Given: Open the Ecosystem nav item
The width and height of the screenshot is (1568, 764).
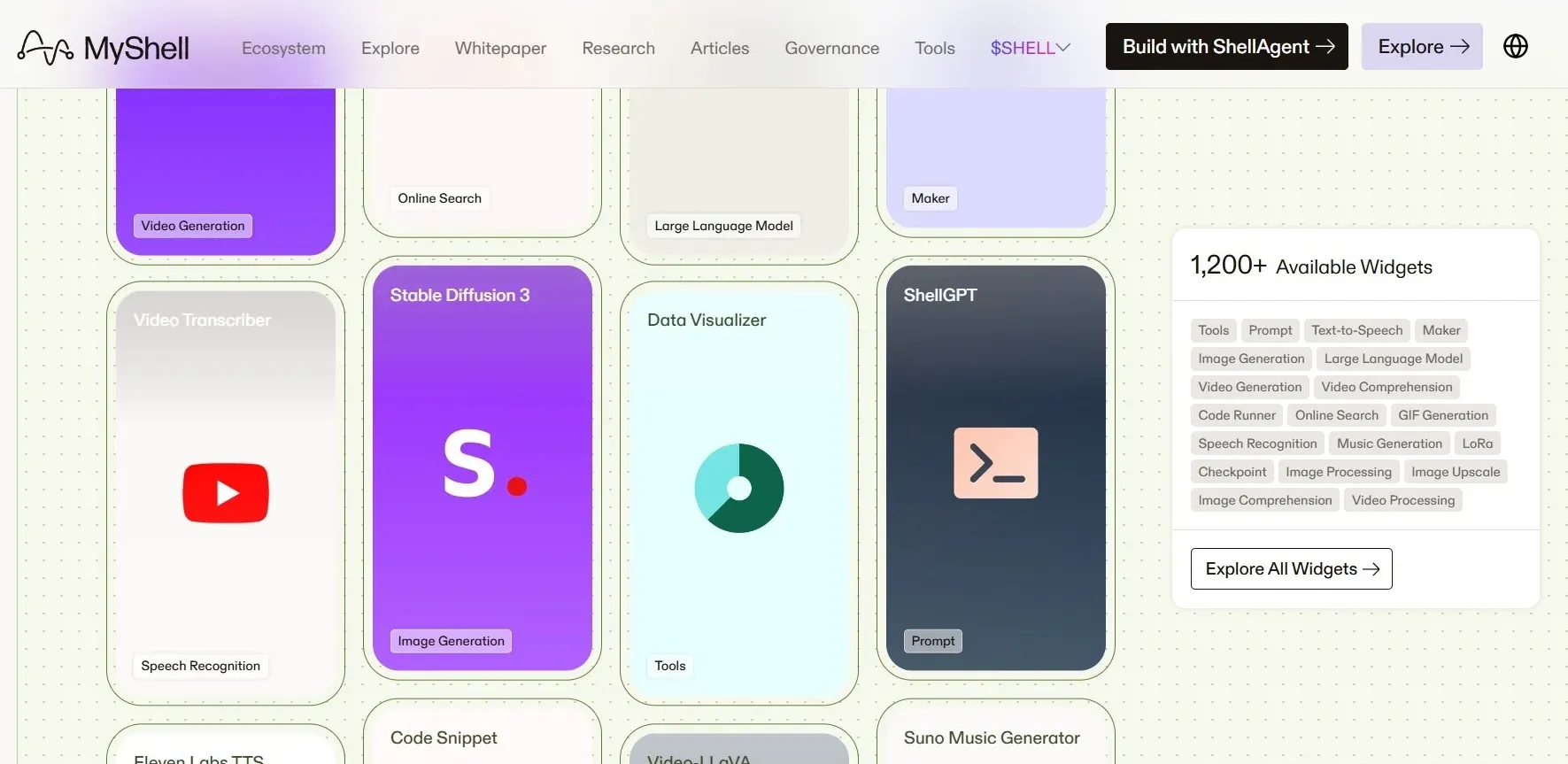Looking at the screenshot, I should 283,48.
